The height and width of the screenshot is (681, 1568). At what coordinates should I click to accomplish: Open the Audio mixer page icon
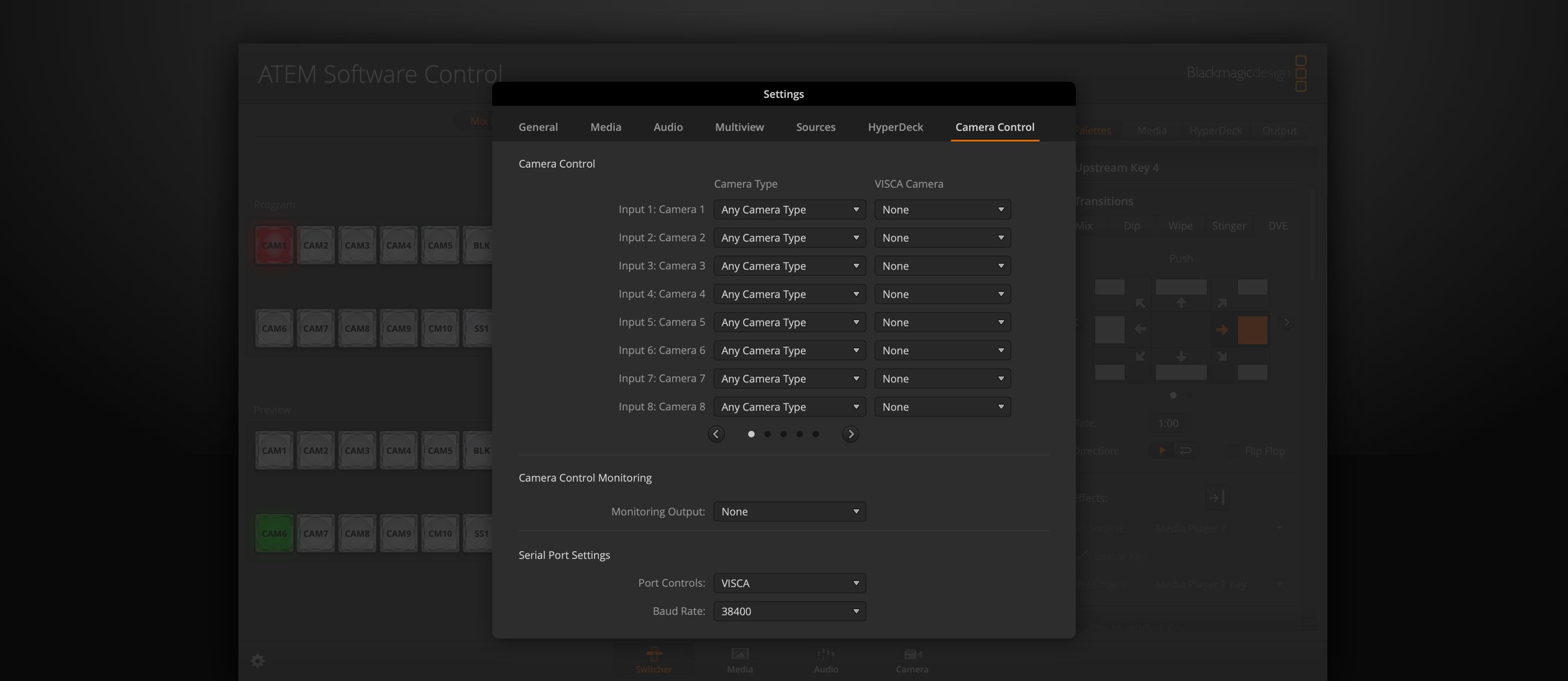(x=825, y=660)
